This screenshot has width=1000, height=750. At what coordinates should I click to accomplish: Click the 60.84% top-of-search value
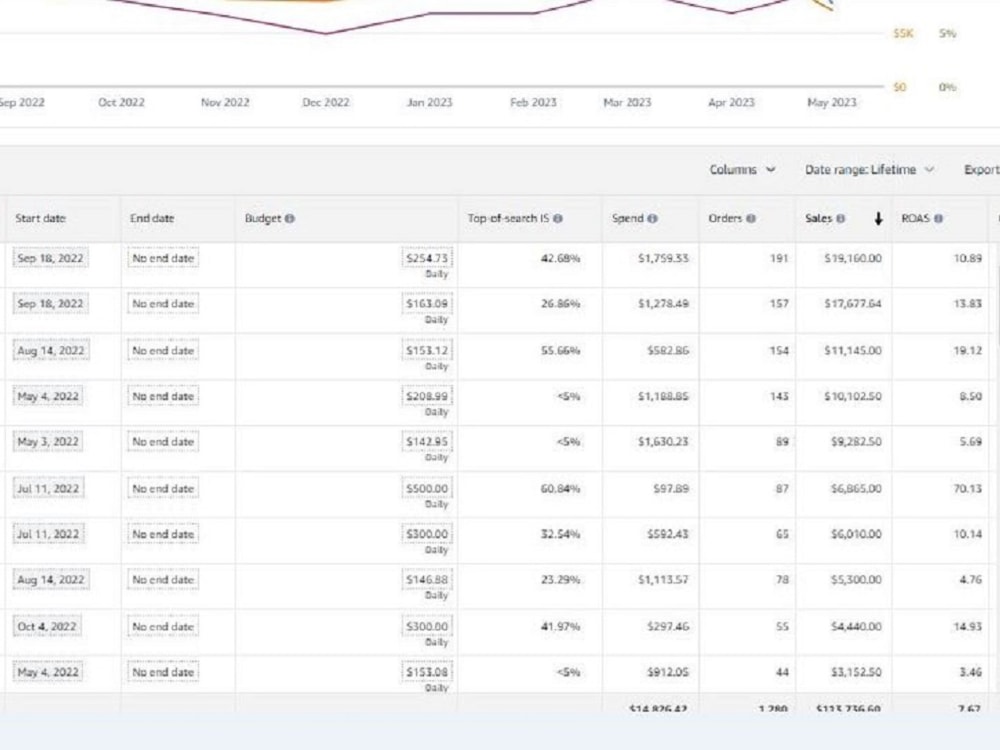tap(561, 489)
